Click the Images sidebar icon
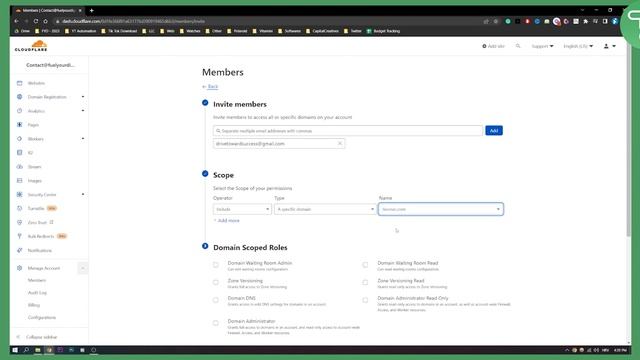Image resolution: width=640 pixels, height=360 pixels. (19, 180)
